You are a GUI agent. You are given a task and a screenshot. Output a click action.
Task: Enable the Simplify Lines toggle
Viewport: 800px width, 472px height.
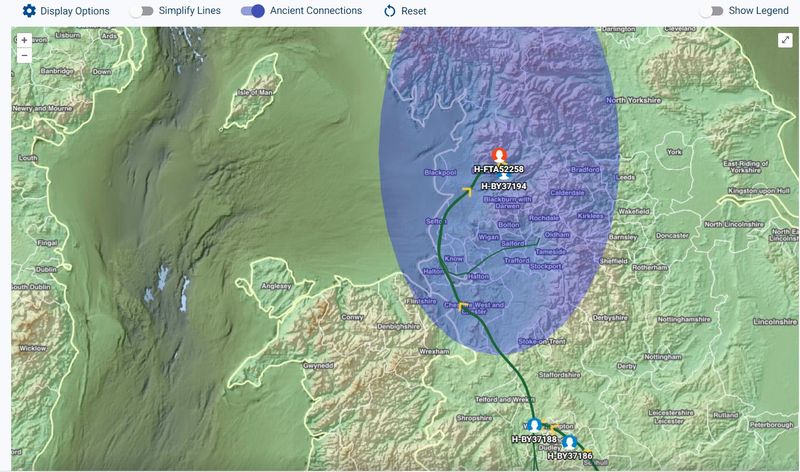pos(146,11)
